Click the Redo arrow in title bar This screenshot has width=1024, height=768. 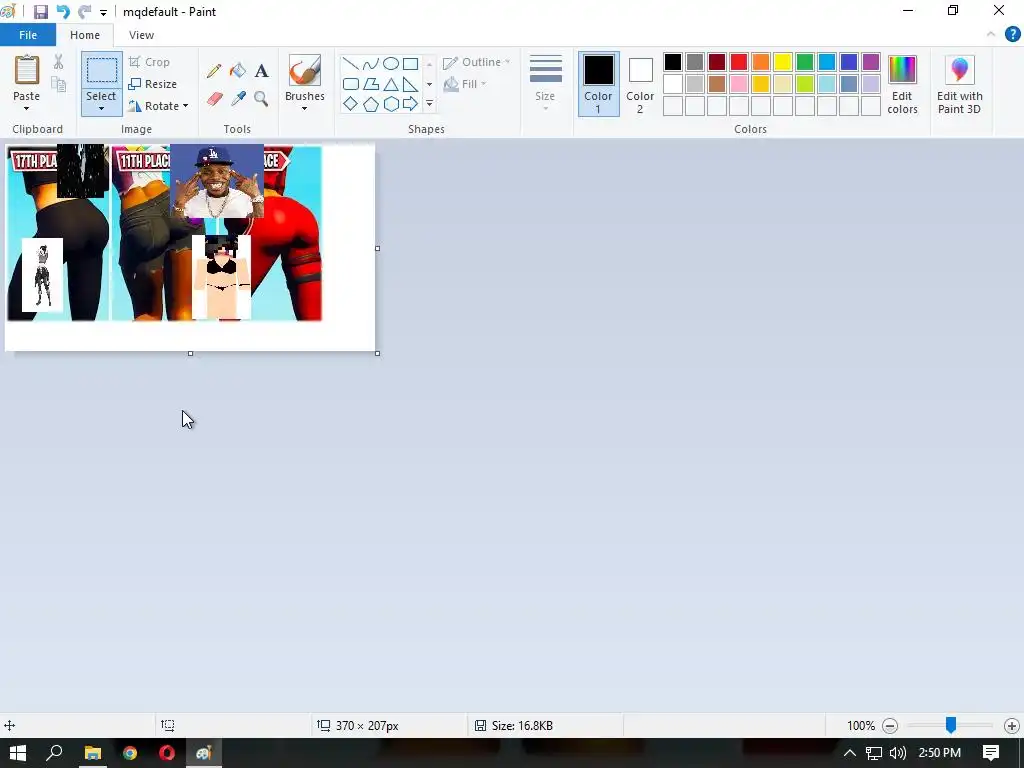coord(84,12)
